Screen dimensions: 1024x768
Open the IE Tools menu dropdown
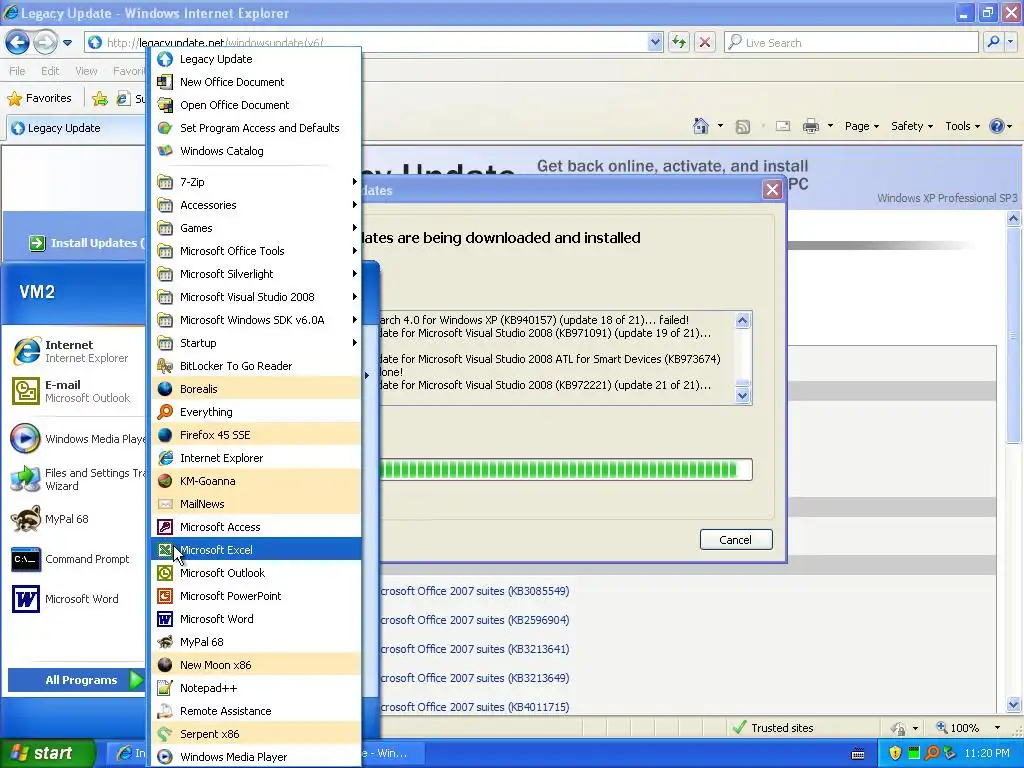(963, 126)
